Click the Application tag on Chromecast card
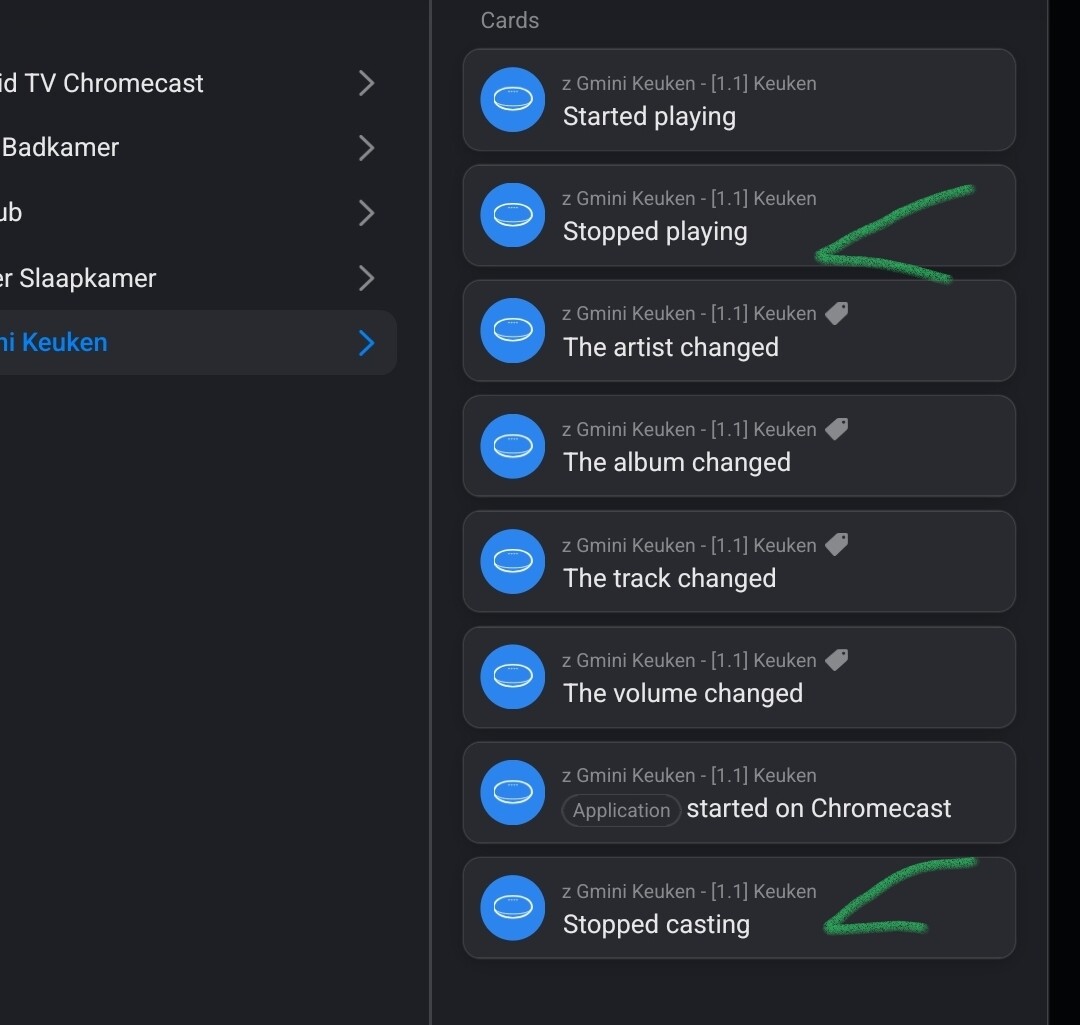 (621, 810)
